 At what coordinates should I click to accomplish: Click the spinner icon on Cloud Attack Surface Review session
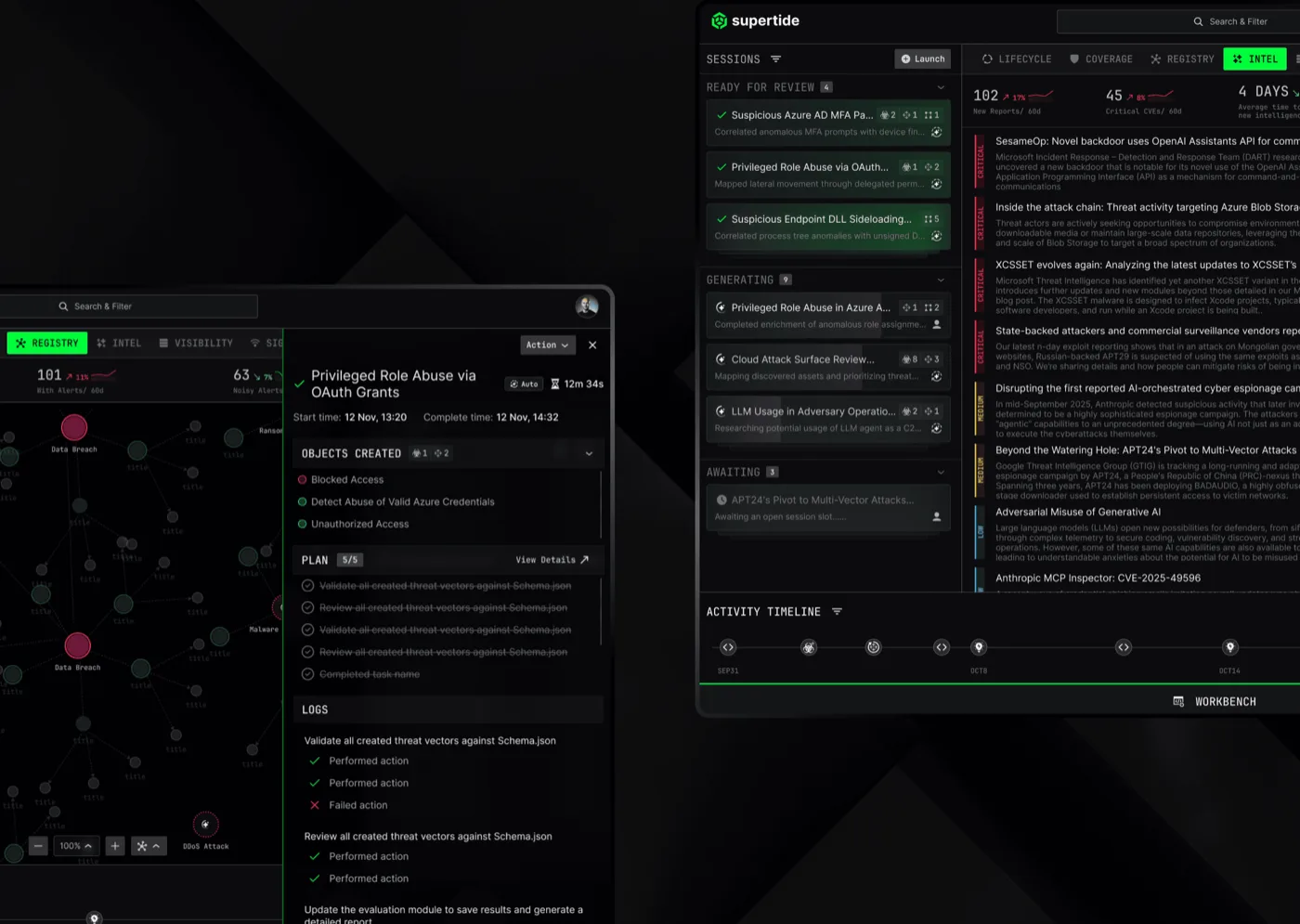(x=721, y=359)
